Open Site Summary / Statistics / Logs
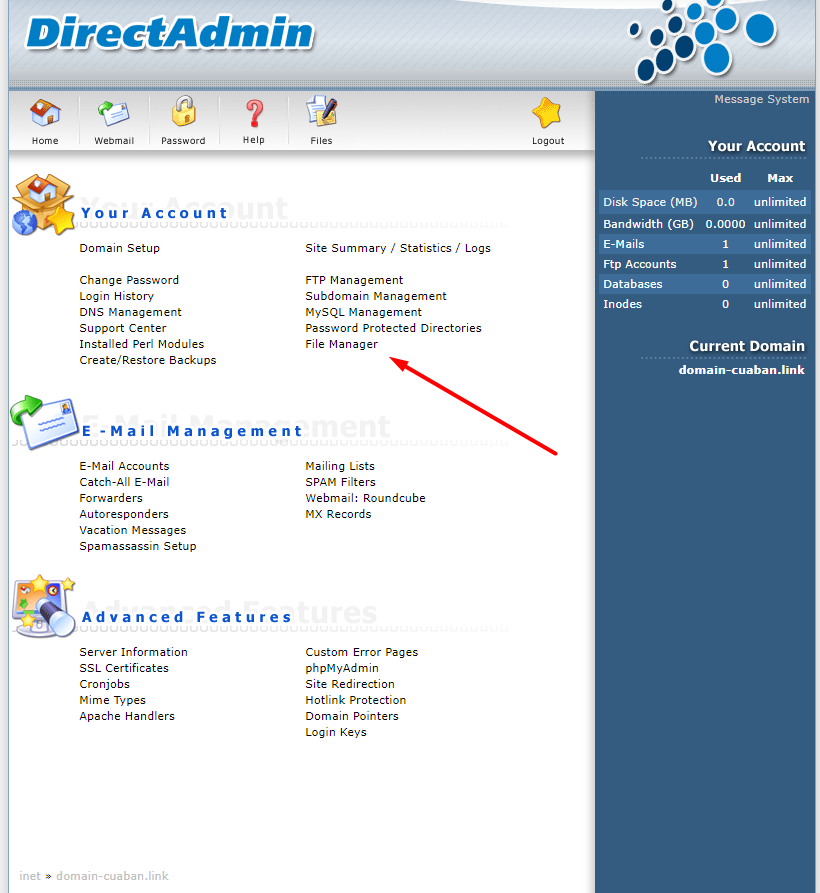This screenshot has width=820, height=893. [x=397, y=248]
